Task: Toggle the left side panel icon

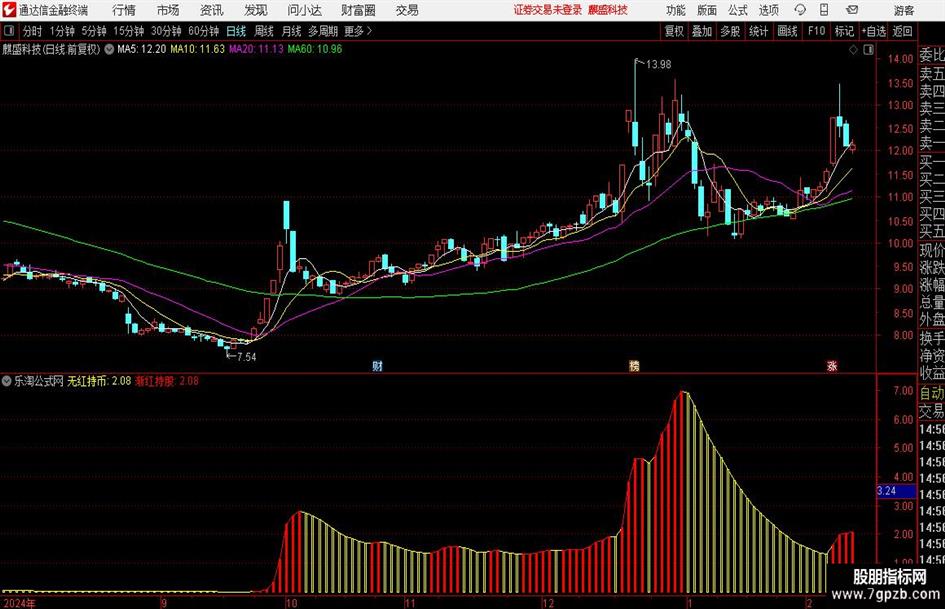Action: 8,31
